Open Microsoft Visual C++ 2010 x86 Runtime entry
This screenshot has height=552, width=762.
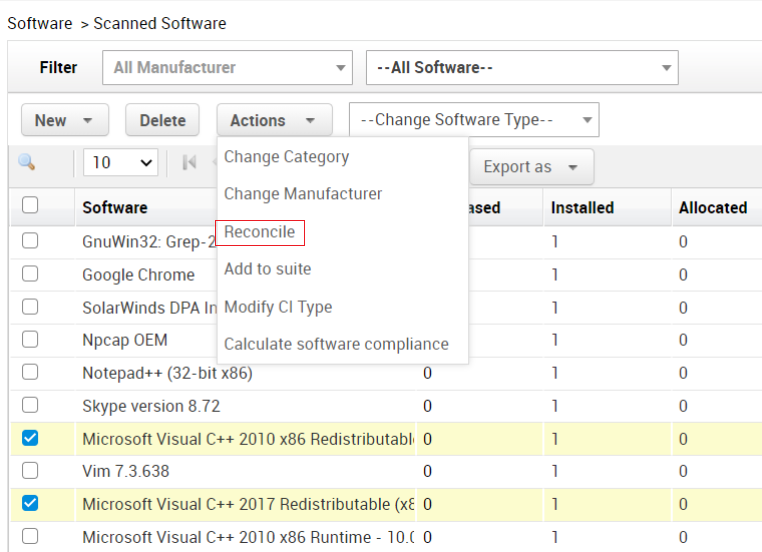248,537
